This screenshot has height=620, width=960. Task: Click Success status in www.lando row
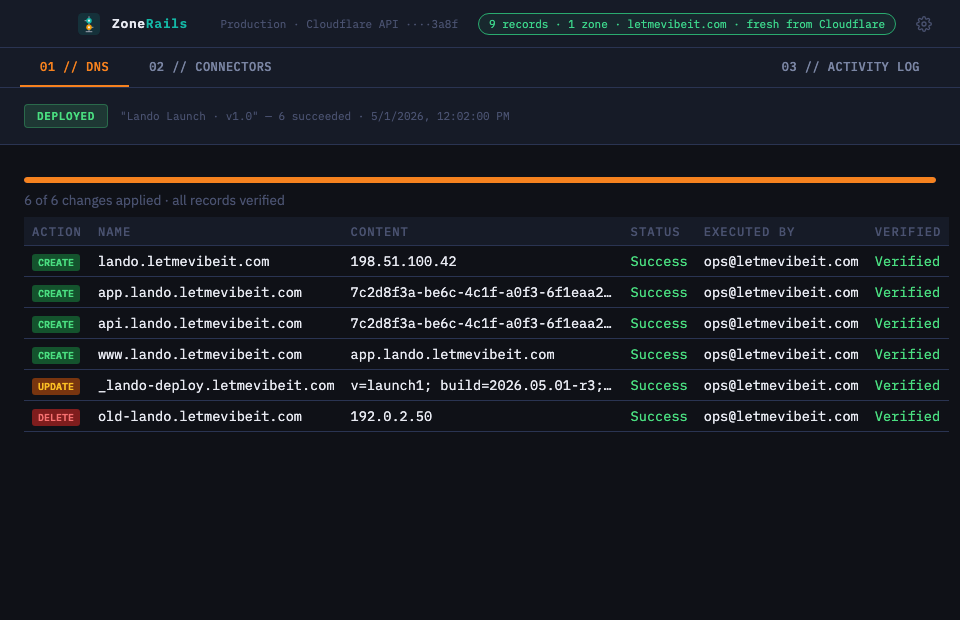[659, 354]
